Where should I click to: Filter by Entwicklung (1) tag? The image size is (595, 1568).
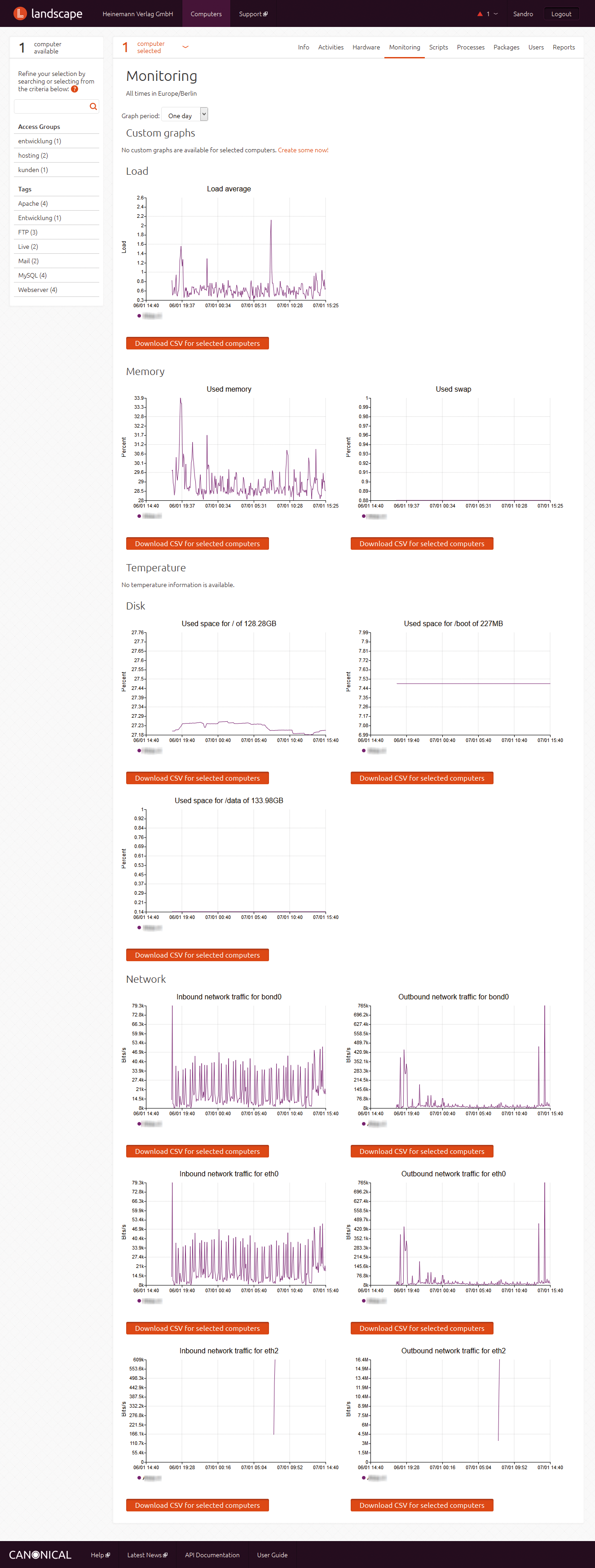click(x=40, y=218)
